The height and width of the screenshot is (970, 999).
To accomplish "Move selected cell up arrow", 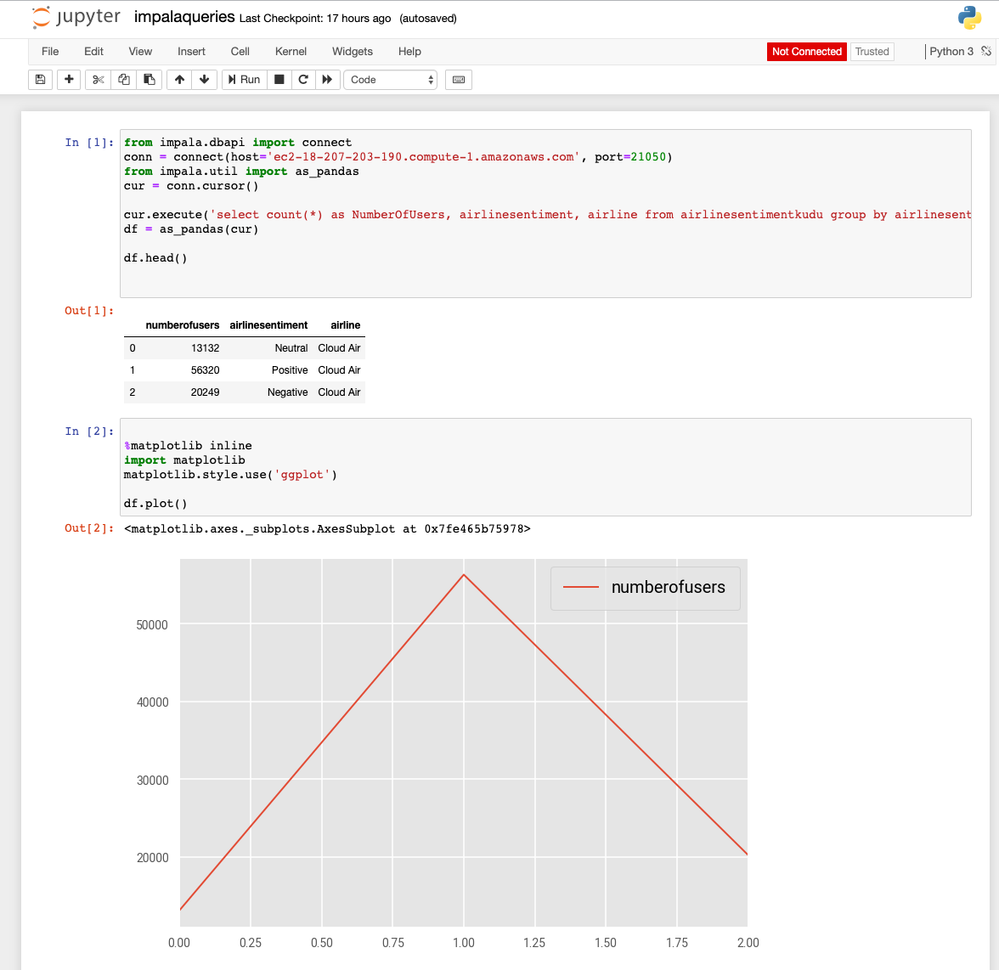I will point(180,80).
